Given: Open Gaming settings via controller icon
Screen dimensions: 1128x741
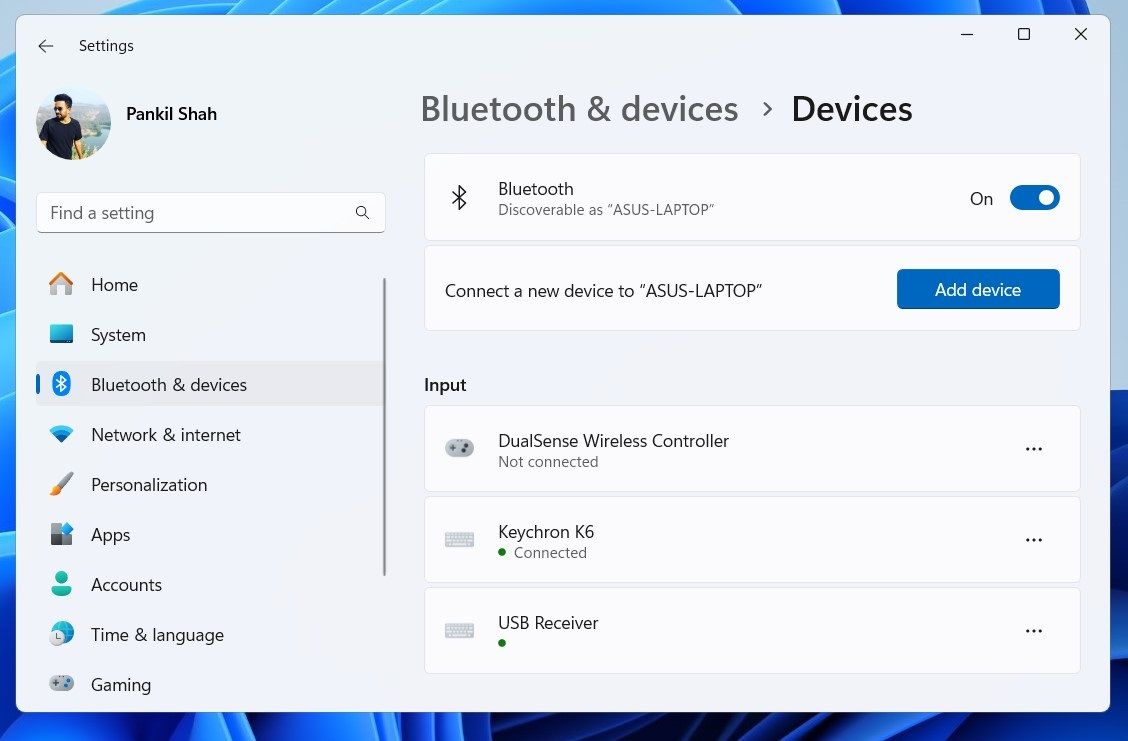Looking at the screenshot, I should coord(60,684).
